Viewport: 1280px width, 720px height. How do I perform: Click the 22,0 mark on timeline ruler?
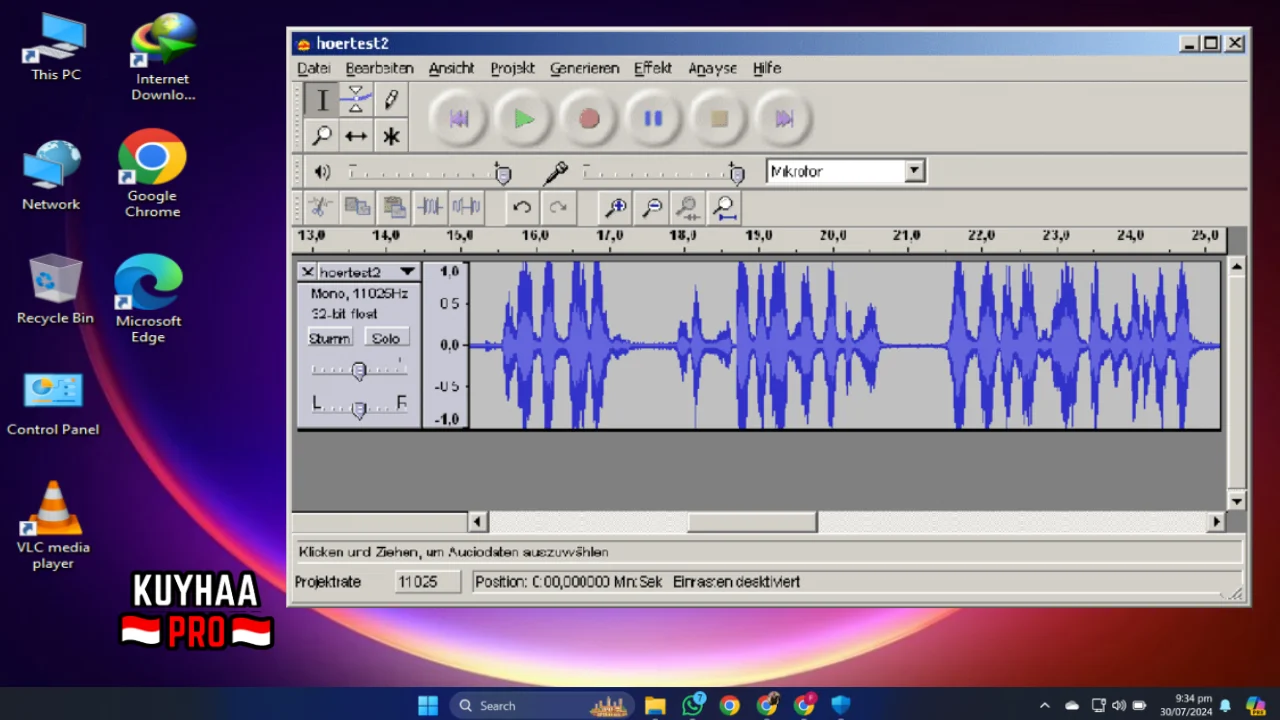click(x=981, y=236)
